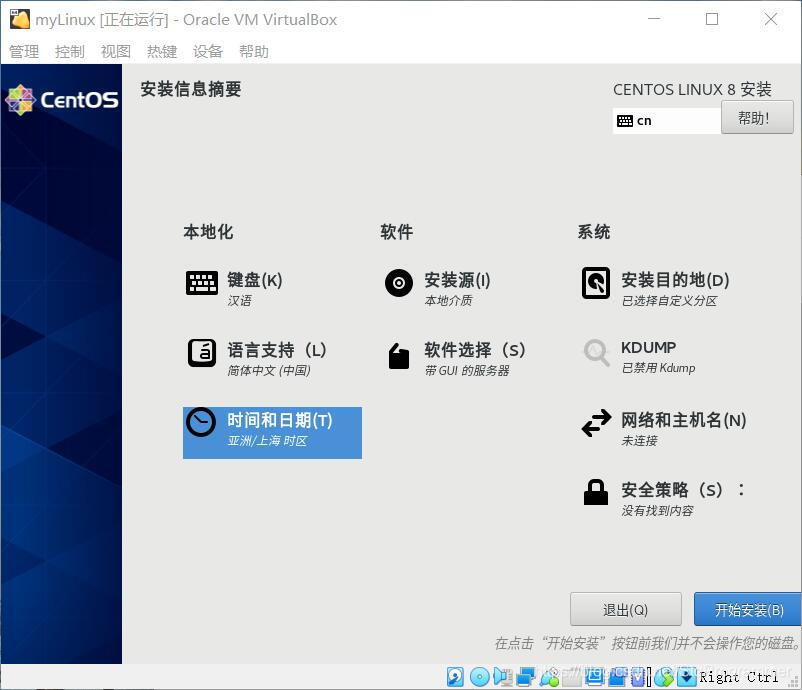Open the 安装源(I) disc icon
Image resolution: width=802 pixels, height=690 pixels.
(398, 282)
